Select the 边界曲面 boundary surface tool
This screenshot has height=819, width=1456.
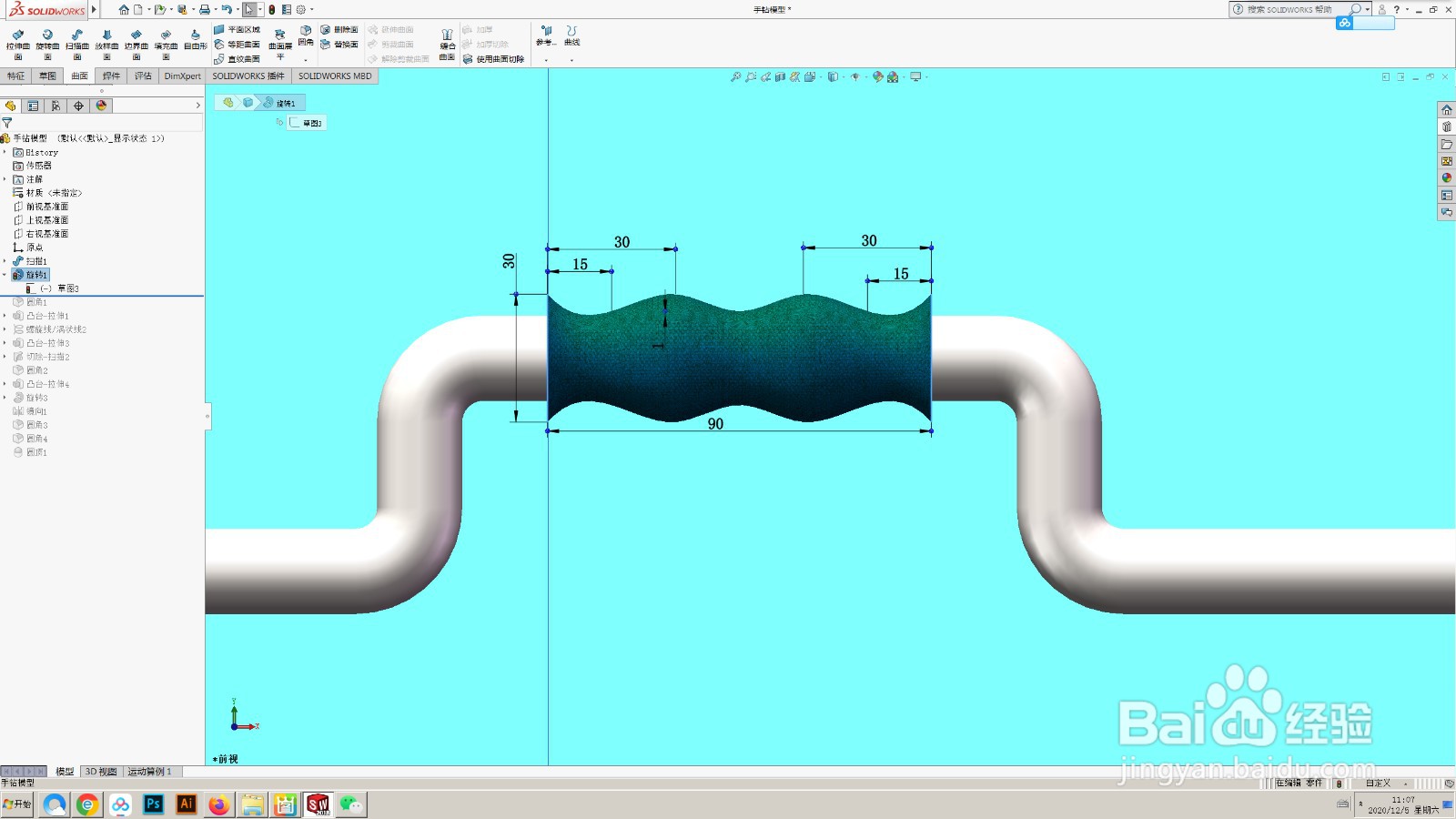click(x=136, y=44)
